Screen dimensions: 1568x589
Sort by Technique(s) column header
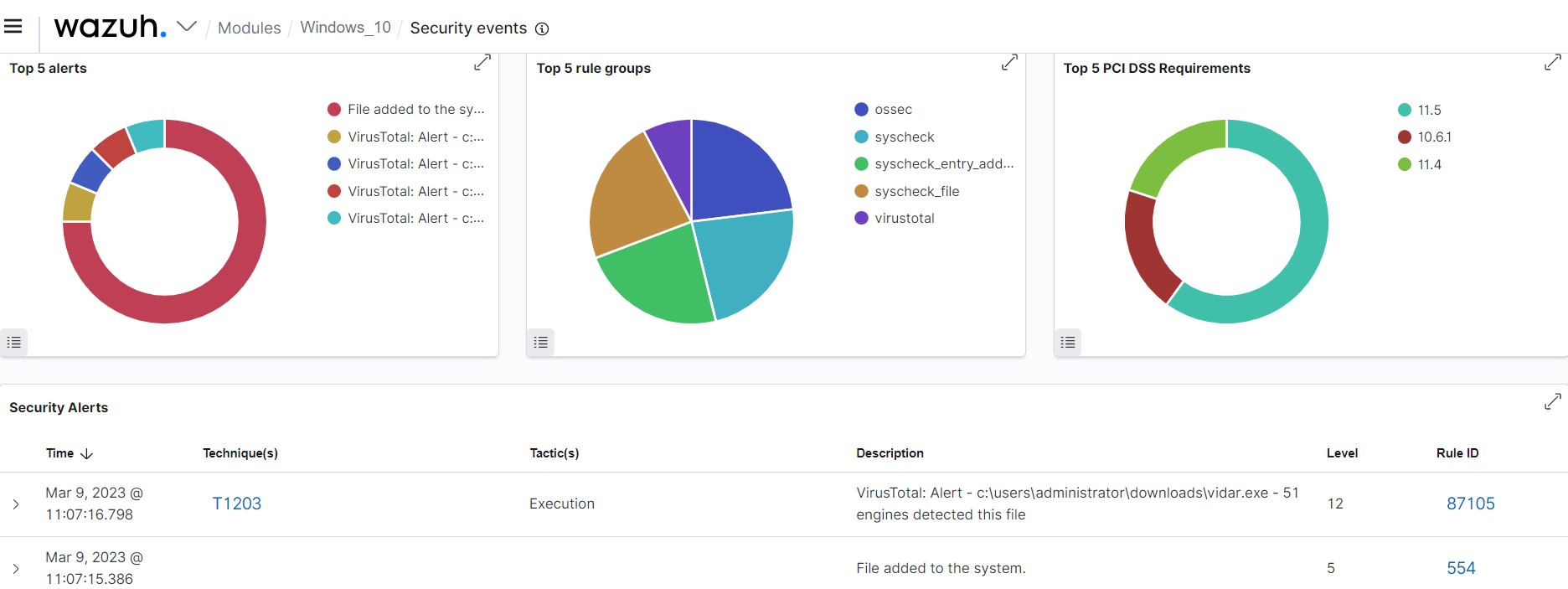[x=240, y=453]
